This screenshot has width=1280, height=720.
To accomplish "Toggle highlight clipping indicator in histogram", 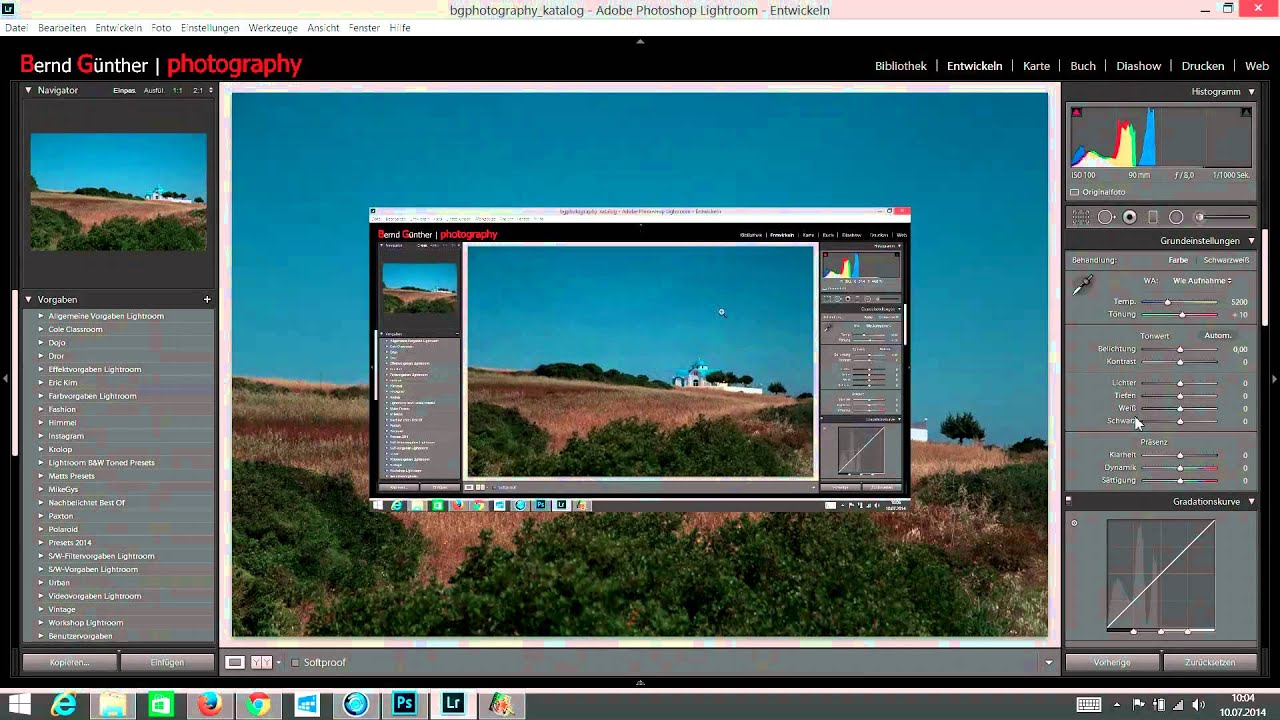I will [1246, 112].
